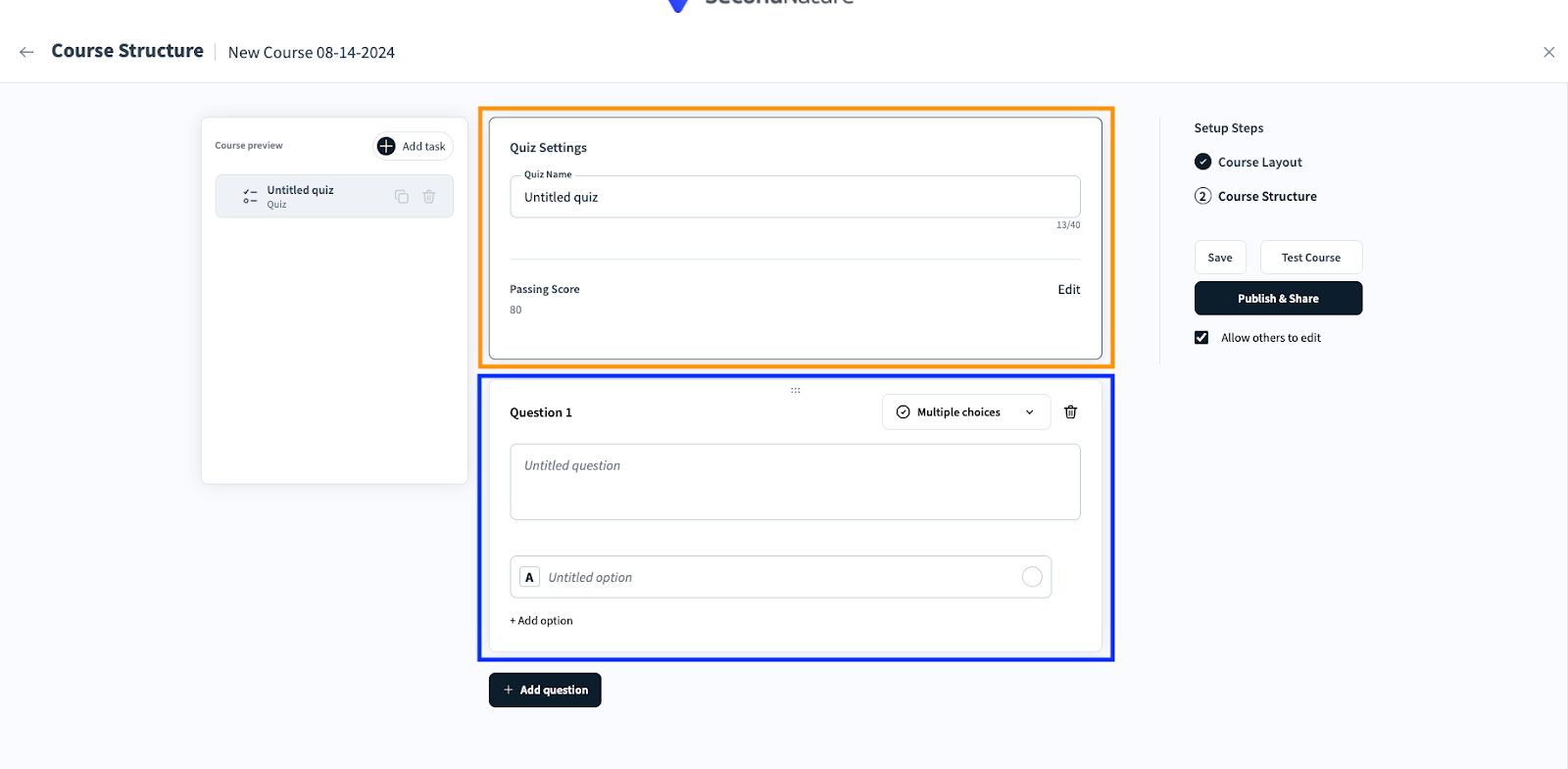Viewport: 1568px width, 769px height.
Task: Click the quiz type icon in preview
Action: tap(250, 196)
